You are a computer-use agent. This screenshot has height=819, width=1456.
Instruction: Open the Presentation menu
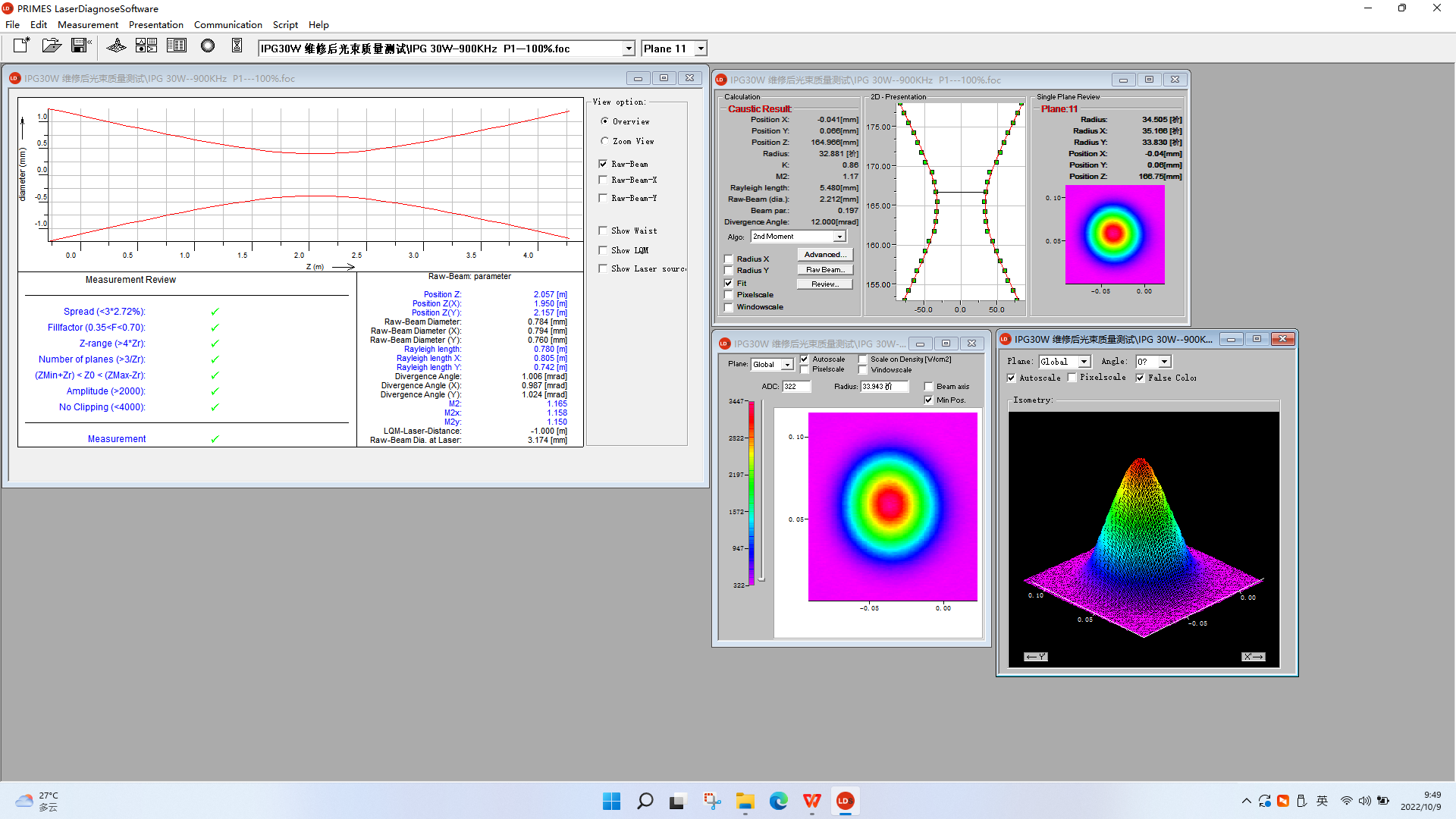(155, 24)
